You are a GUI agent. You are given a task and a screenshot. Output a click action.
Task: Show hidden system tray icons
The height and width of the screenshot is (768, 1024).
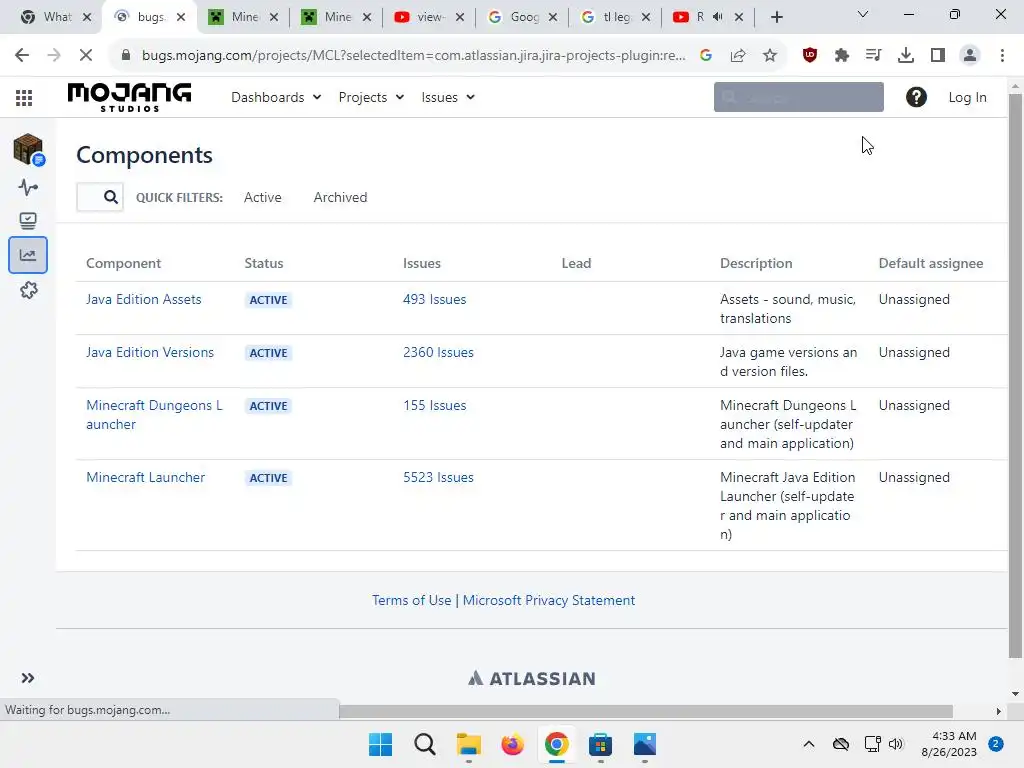pos(808,744)
